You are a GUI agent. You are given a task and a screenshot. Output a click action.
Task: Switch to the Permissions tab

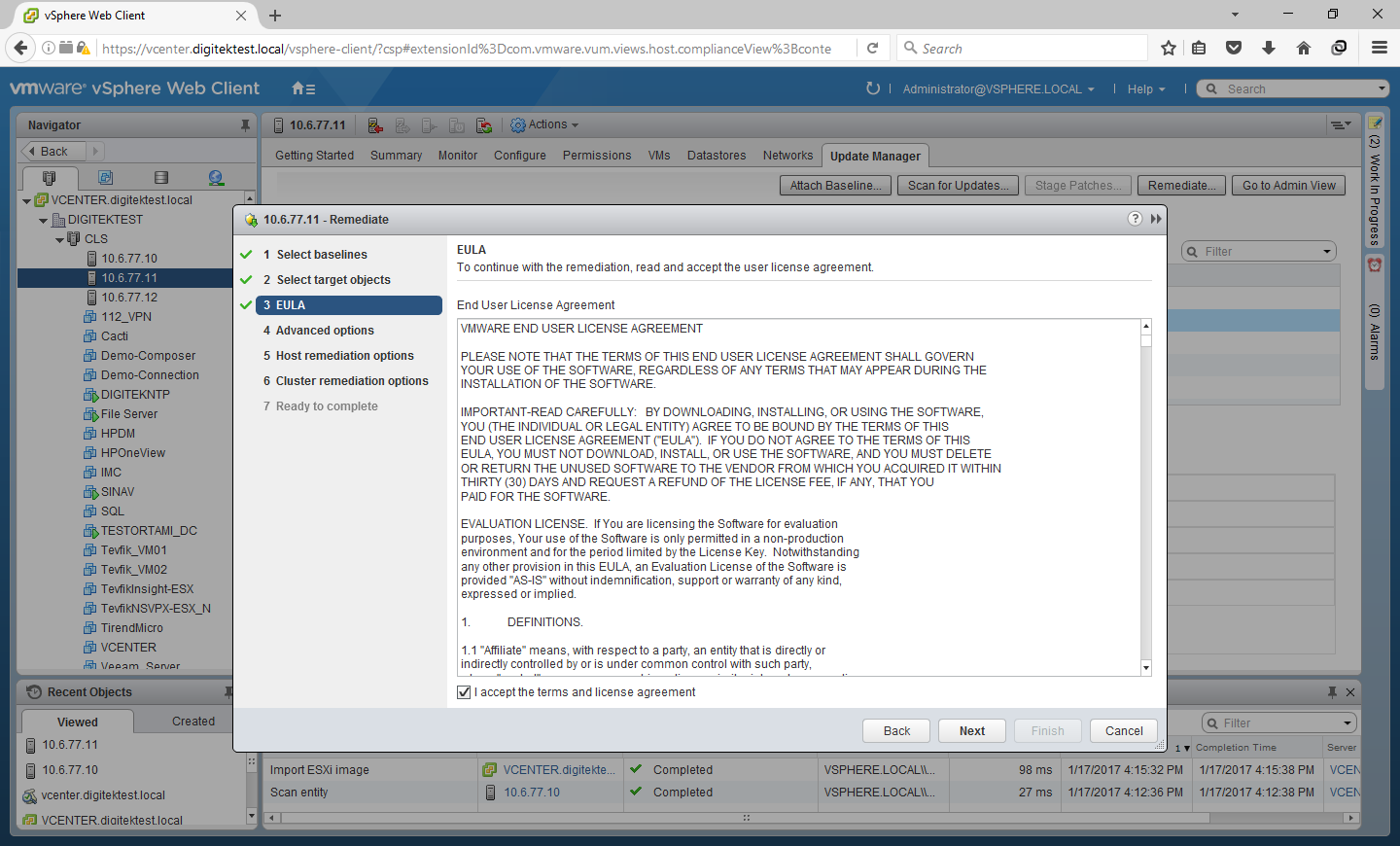point(596,156)
